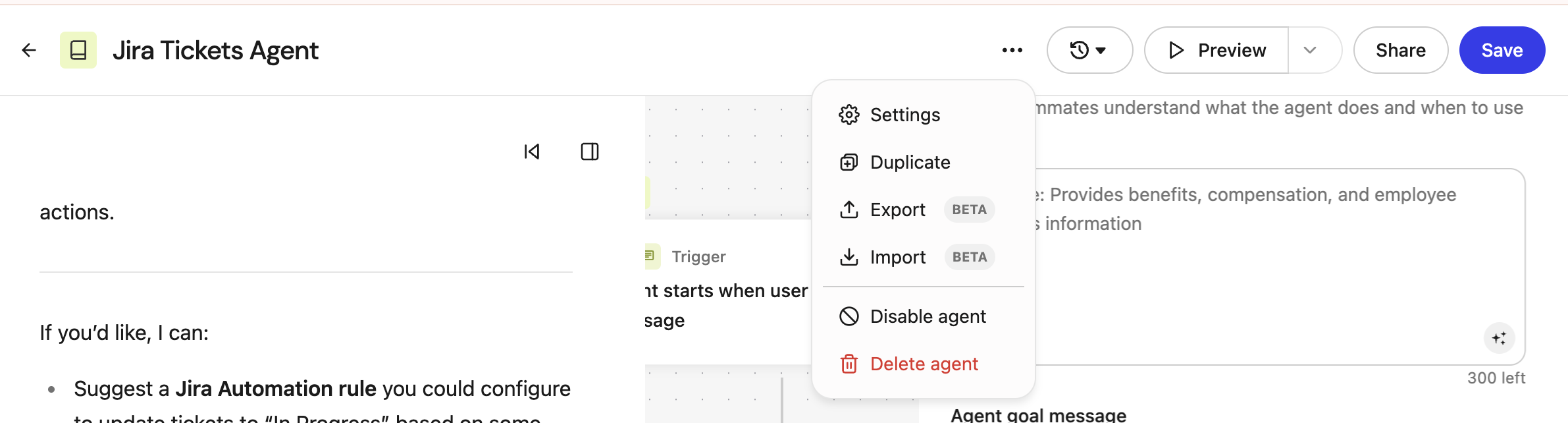Edit the Jira Tickets Agent title
Screen dimensions: 1568x423
(215, 50)
